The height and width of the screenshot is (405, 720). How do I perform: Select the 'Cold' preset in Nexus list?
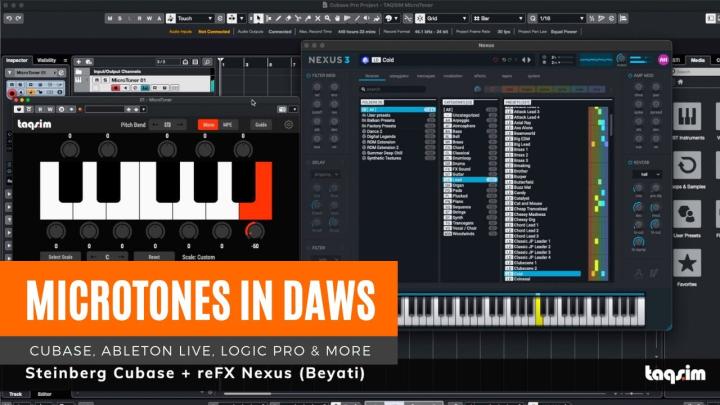(543, 274)
